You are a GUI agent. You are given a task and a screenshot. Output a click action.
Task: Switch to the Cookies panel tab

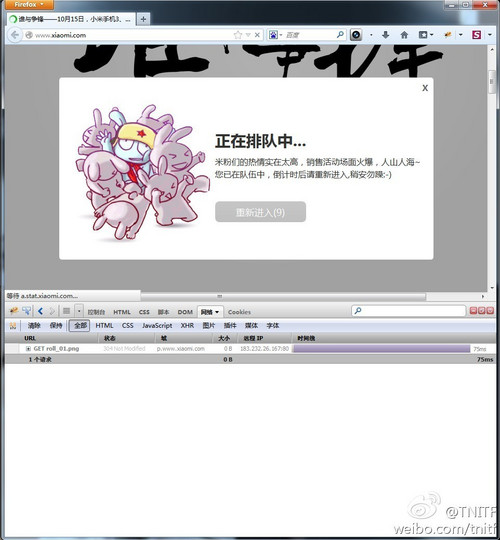239,312
